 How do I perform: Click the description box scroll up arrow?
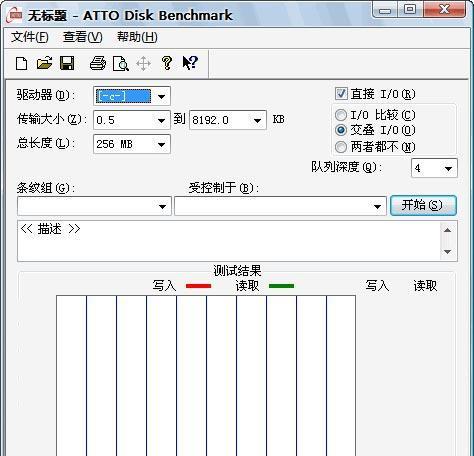click(448, 230)
